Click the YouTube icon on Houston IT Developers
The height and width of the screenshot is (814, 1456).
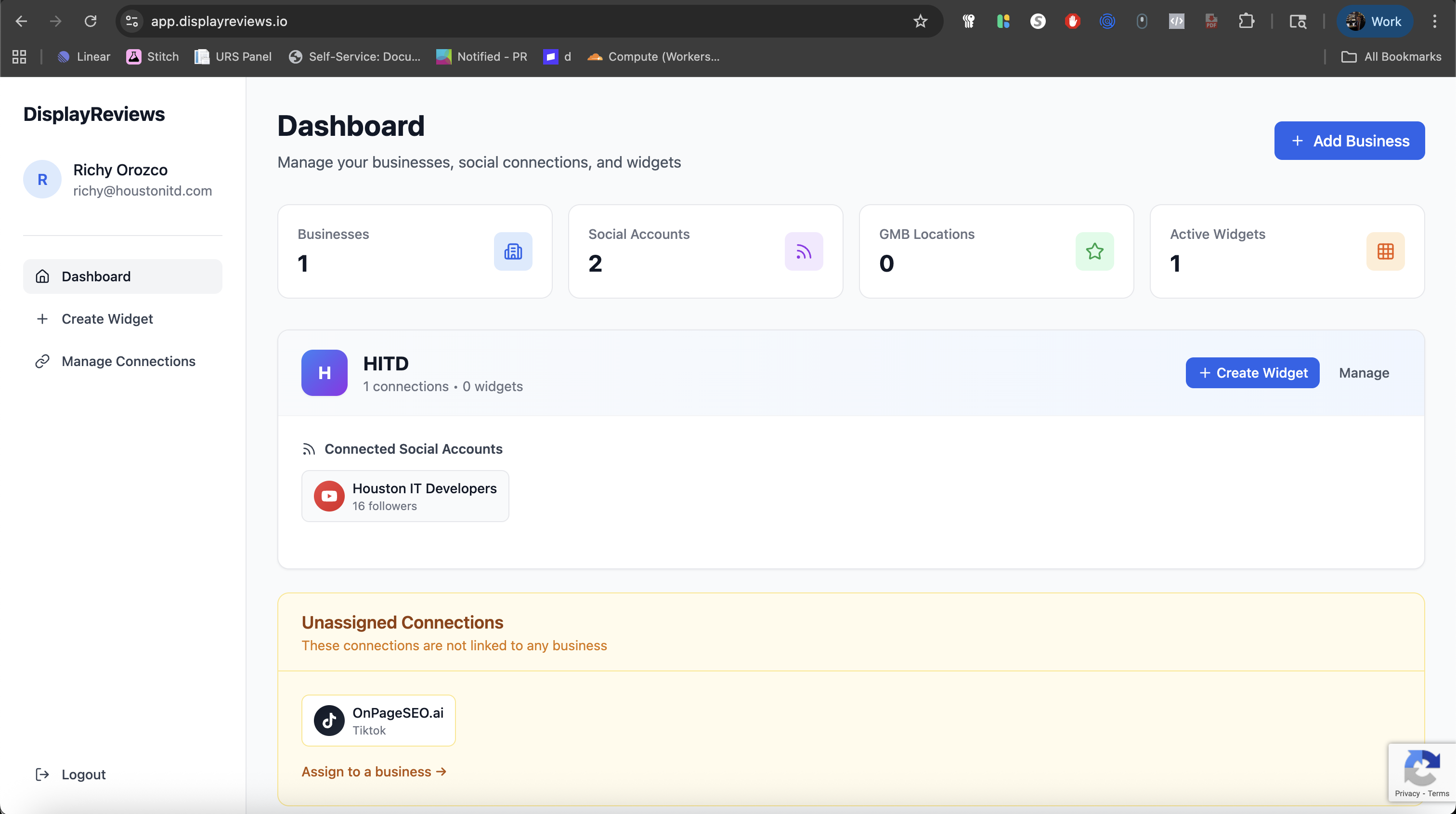tap(328, 496)
